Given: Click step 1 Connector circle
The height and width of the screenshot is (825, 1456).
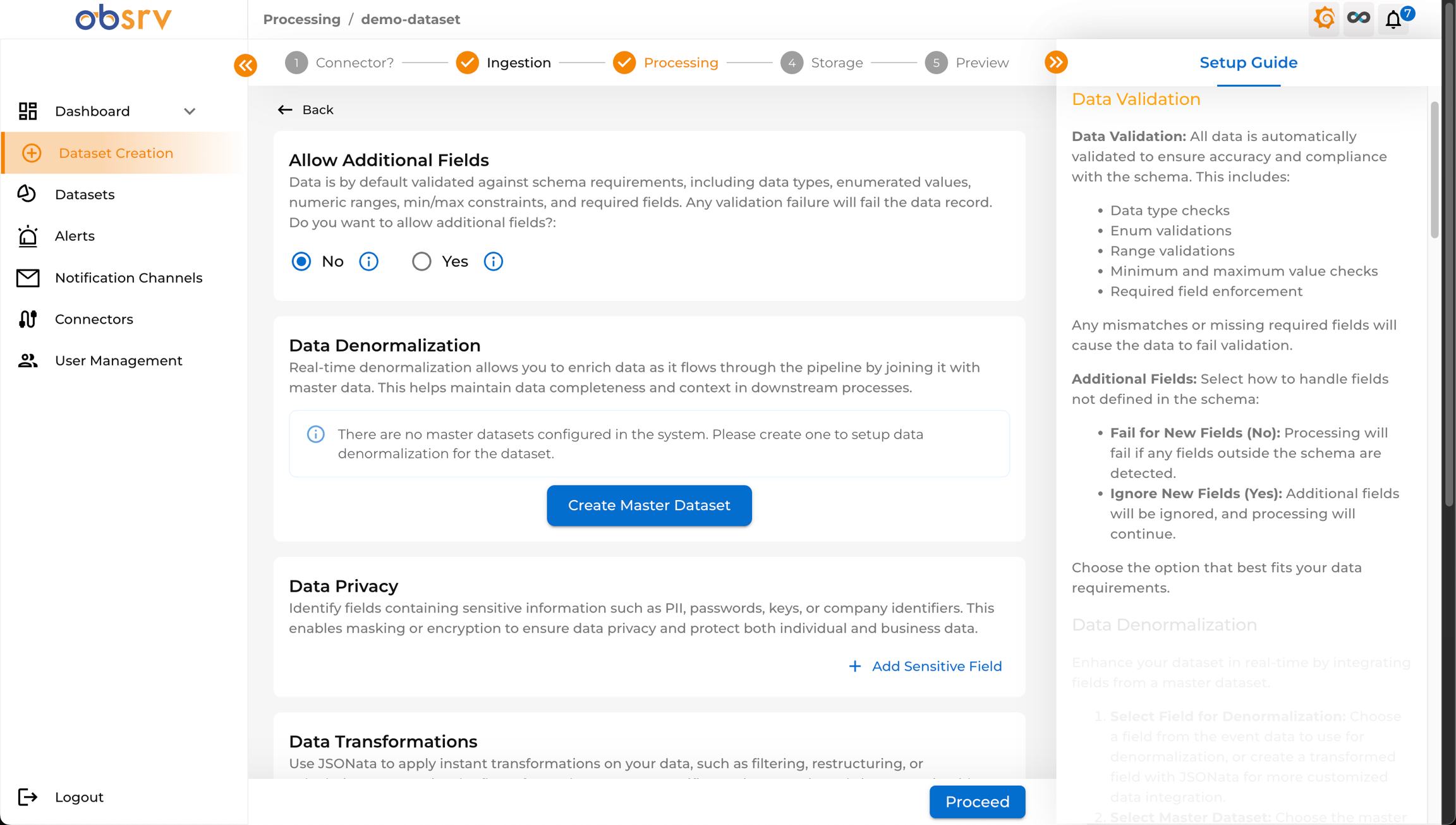Looking at the screenshot, I should (x=296, y=63).
